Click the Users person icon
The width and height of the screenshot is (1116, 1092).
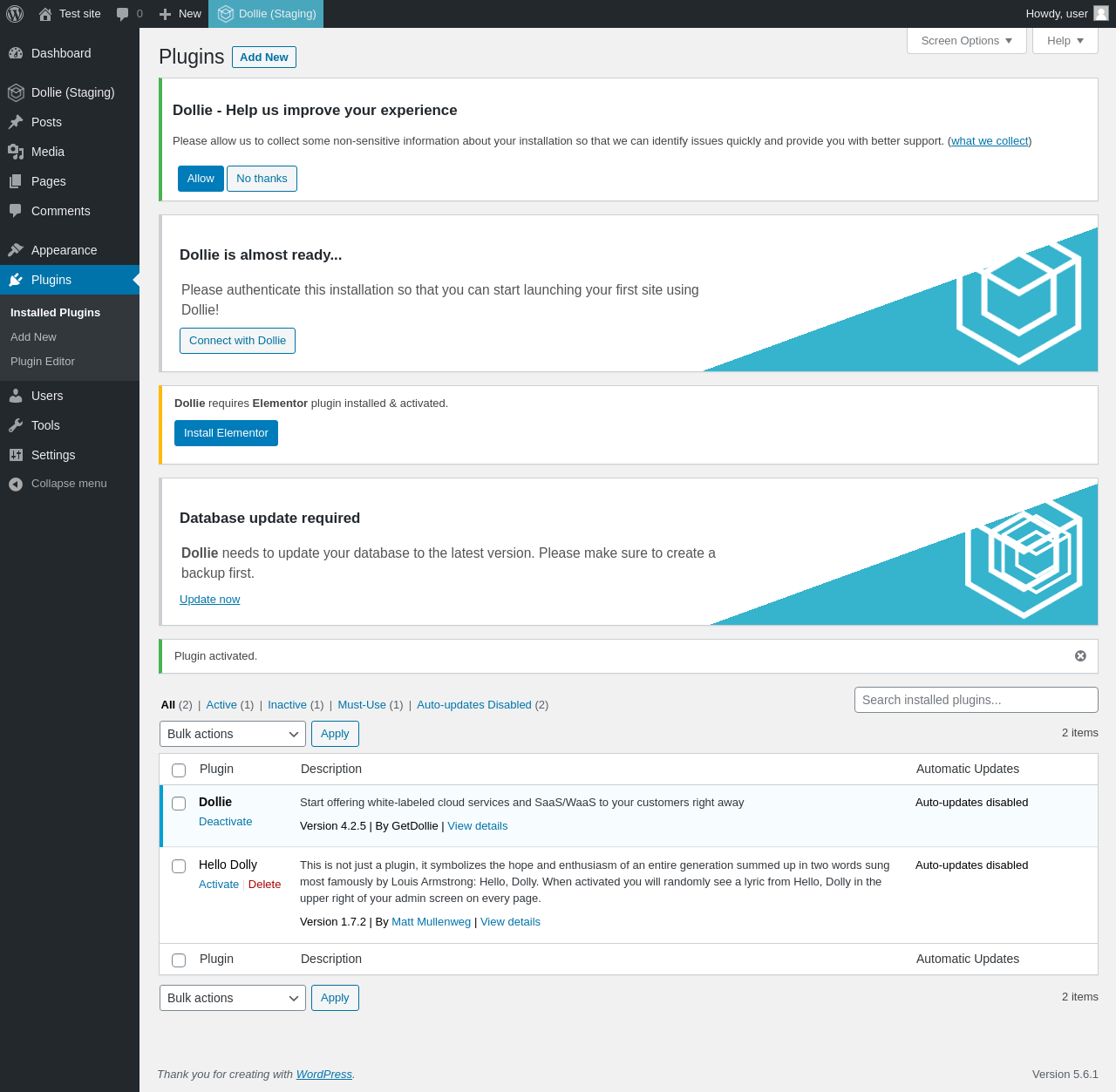16,396
